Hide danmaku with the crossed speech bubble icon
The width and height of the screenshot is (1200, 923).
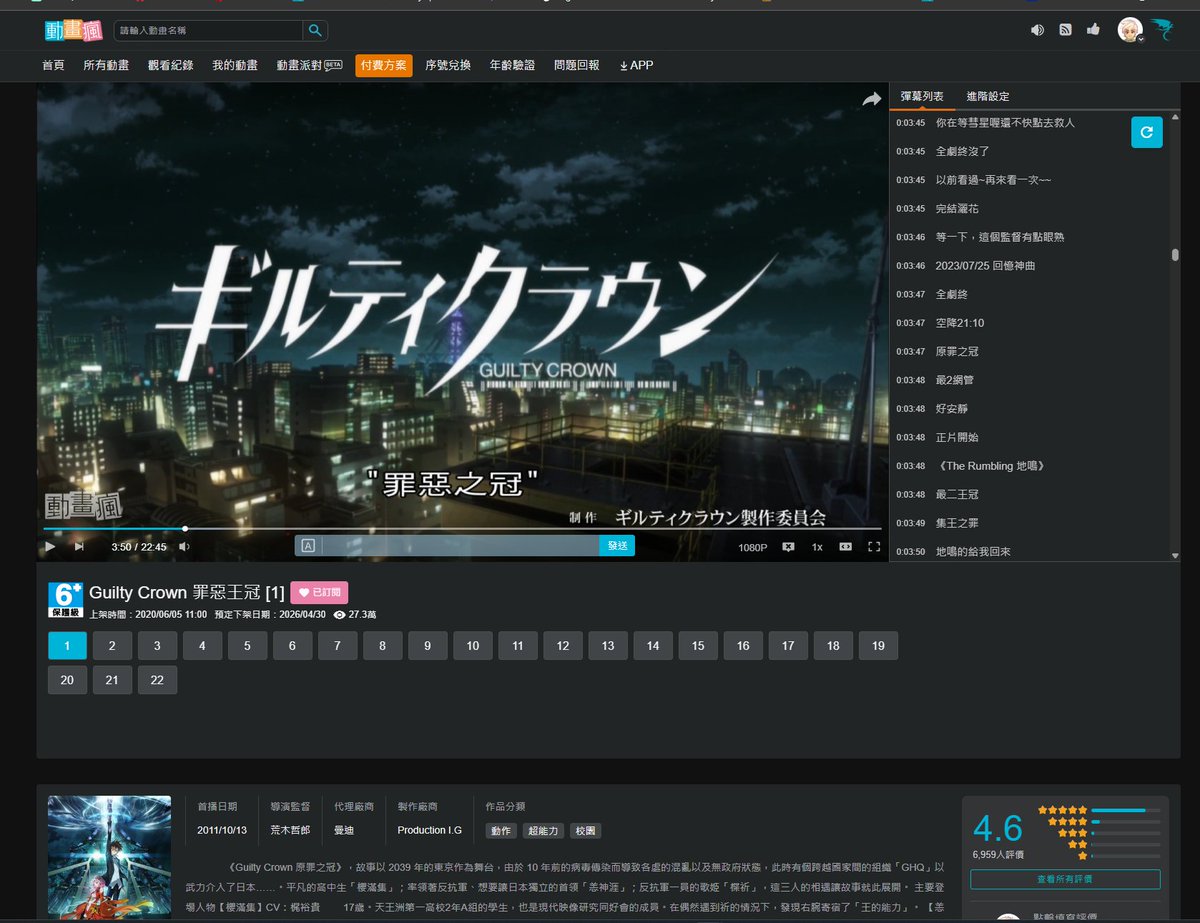pyautogui.click(x=789, y=547)
